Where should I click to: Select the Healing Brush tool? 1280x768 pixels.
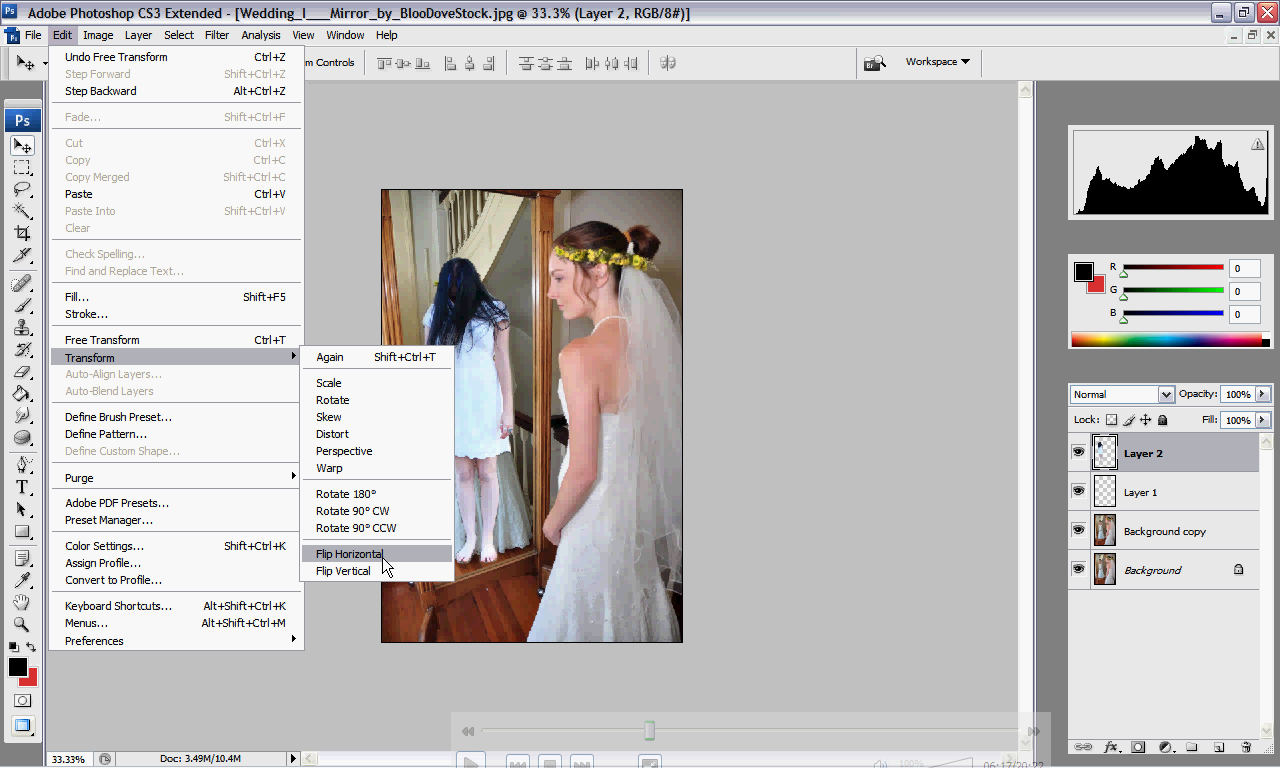coord(22,284)
